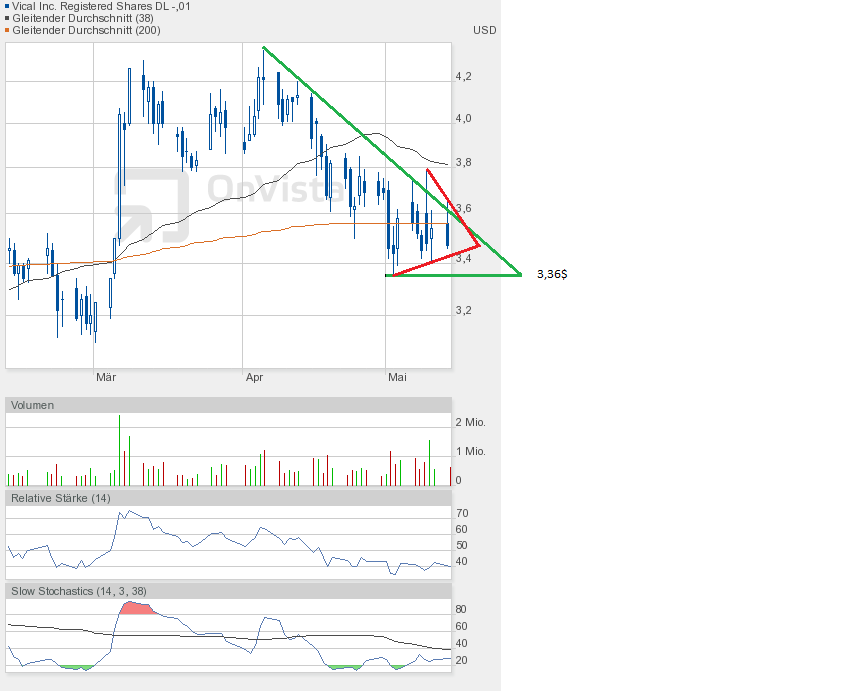Click the '3,36$' price annotation

click(552, 274)
